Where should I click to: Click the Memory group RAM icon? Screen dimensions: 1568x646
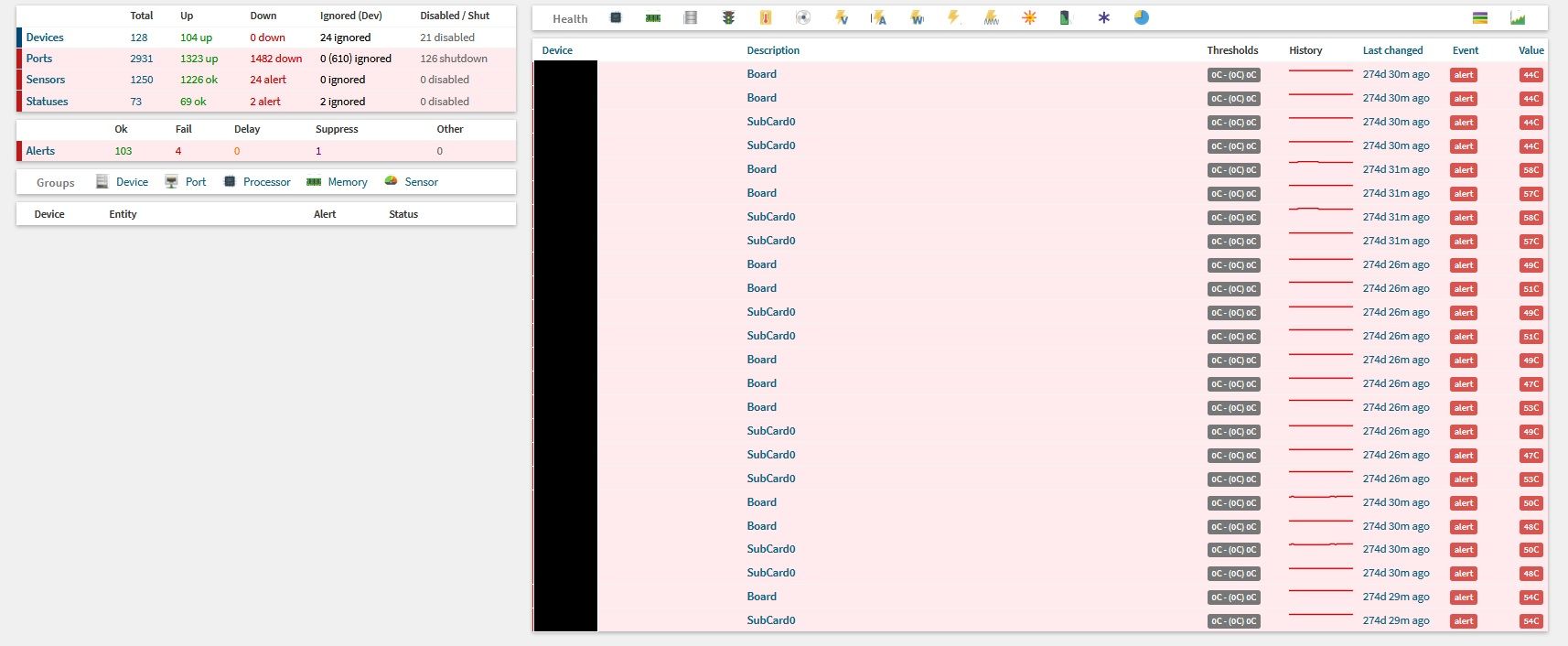[314, 181]
